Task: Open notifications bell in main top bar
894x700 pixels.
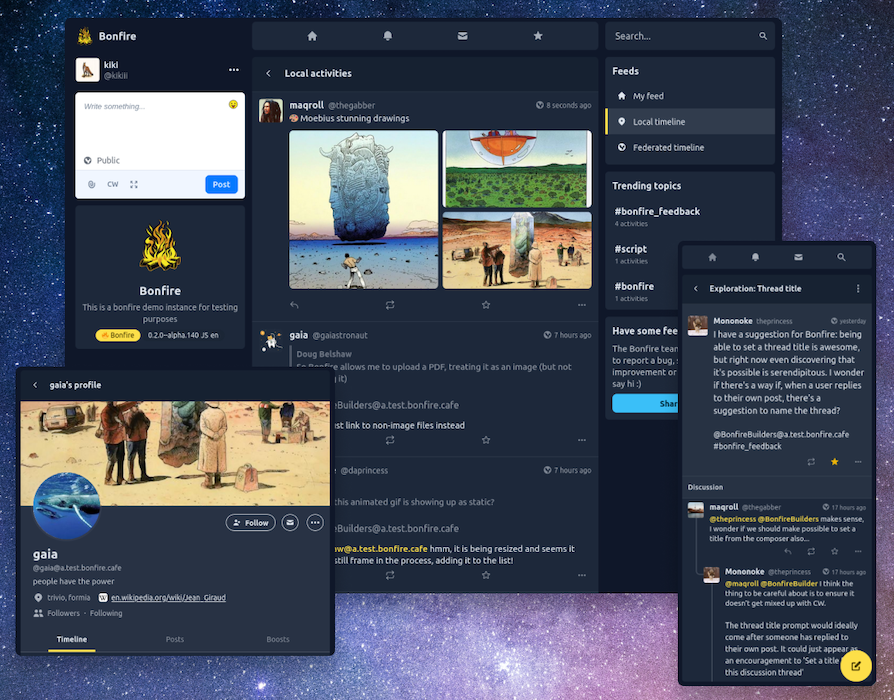Action: [x=388, y=36]
